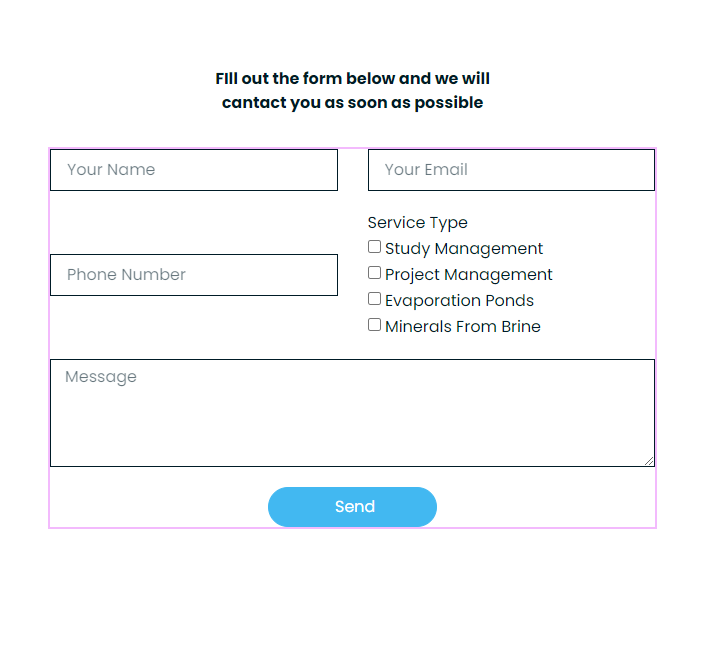
Task: Click inside the Message text area
Action: click(x=352, y=413)
